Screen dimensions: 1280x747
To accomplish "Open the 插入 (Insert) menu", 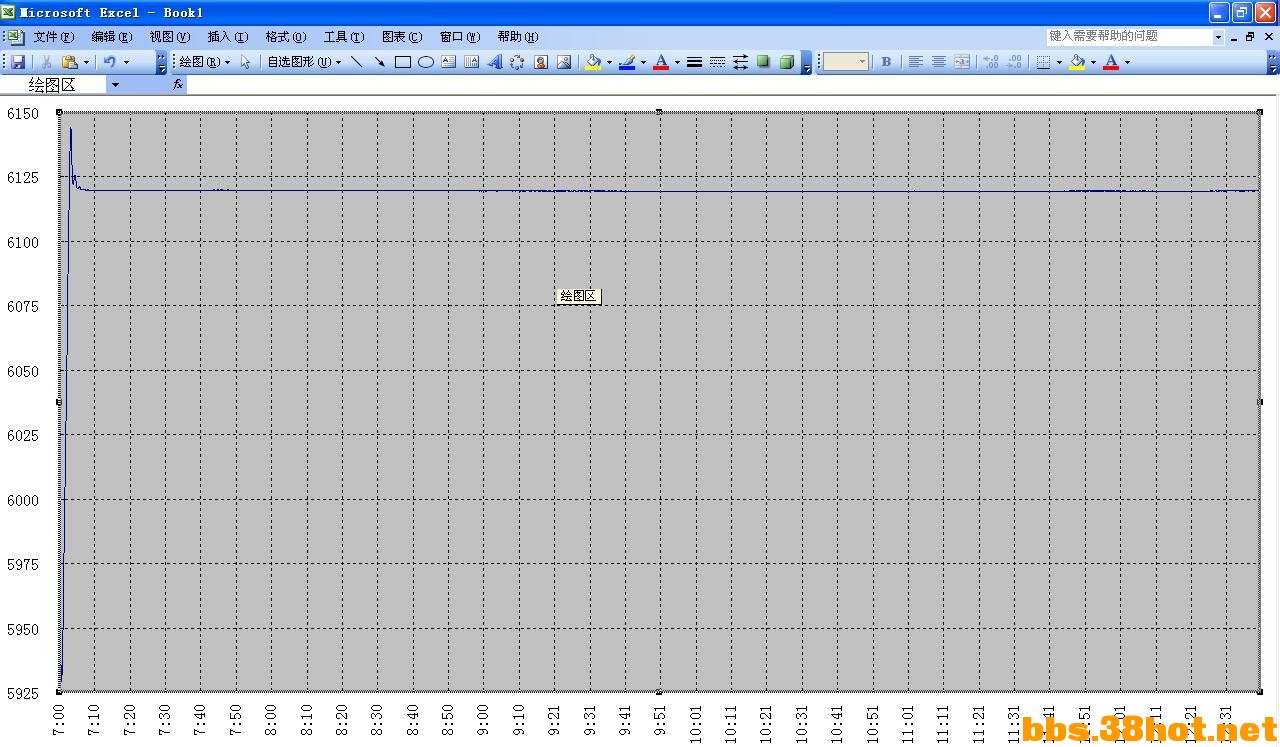I will [228, 37].
